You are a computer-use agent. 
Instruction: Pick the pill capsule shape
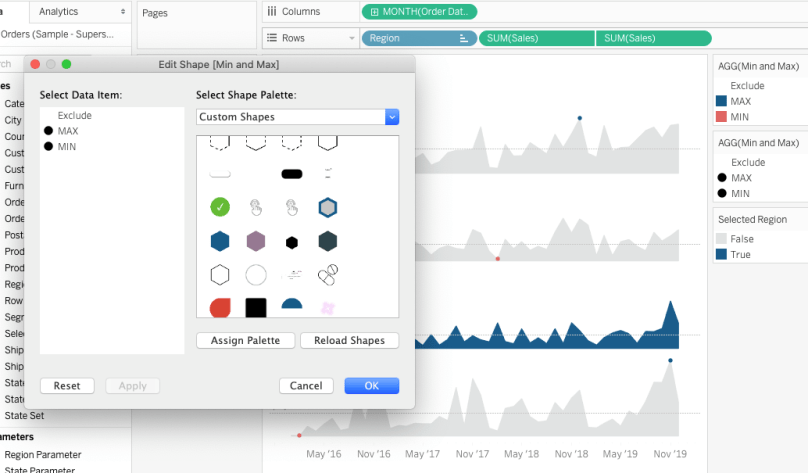tap(327, 275)
